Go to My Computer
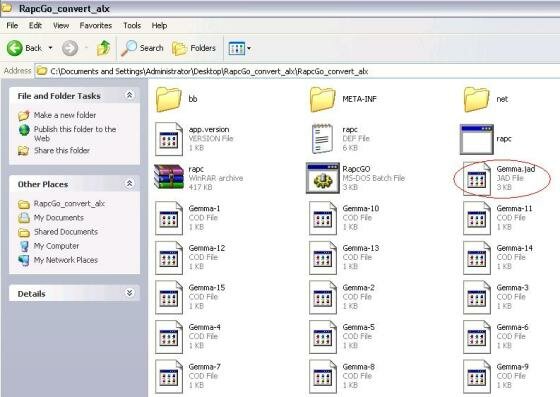Image resolution: width=560 pixels, height=397 pixels. point(56,246)
